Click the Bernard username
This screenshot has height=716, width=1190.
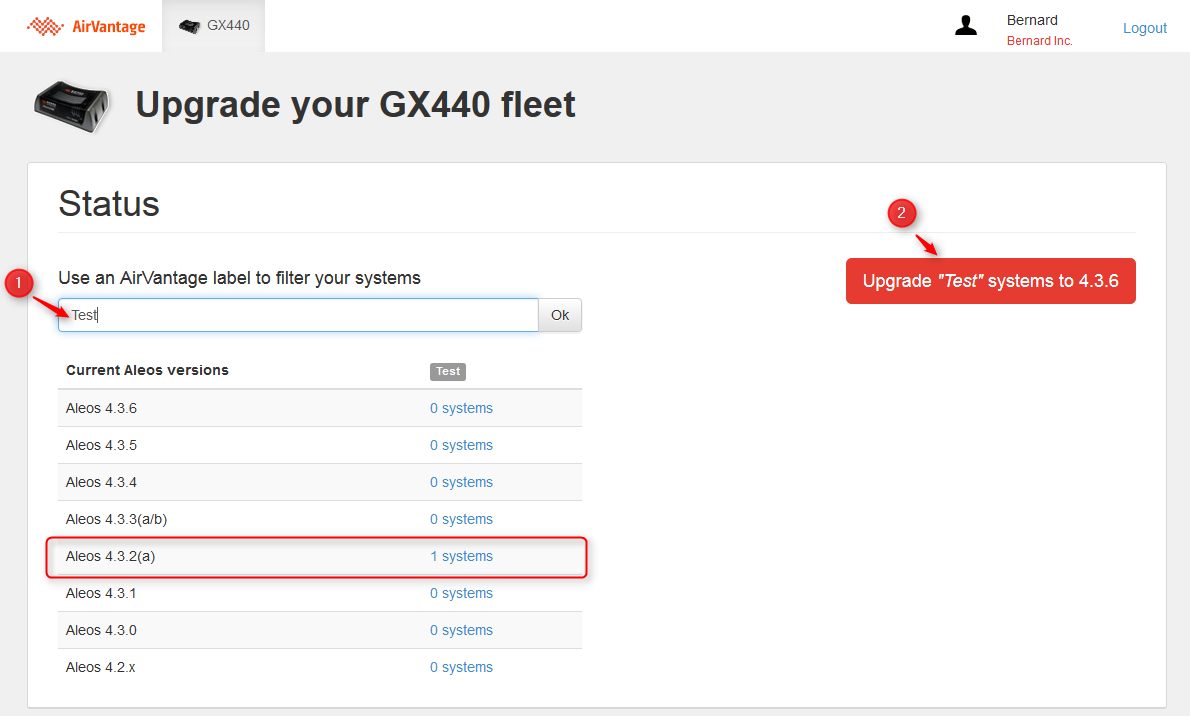tap(1032, 20)
